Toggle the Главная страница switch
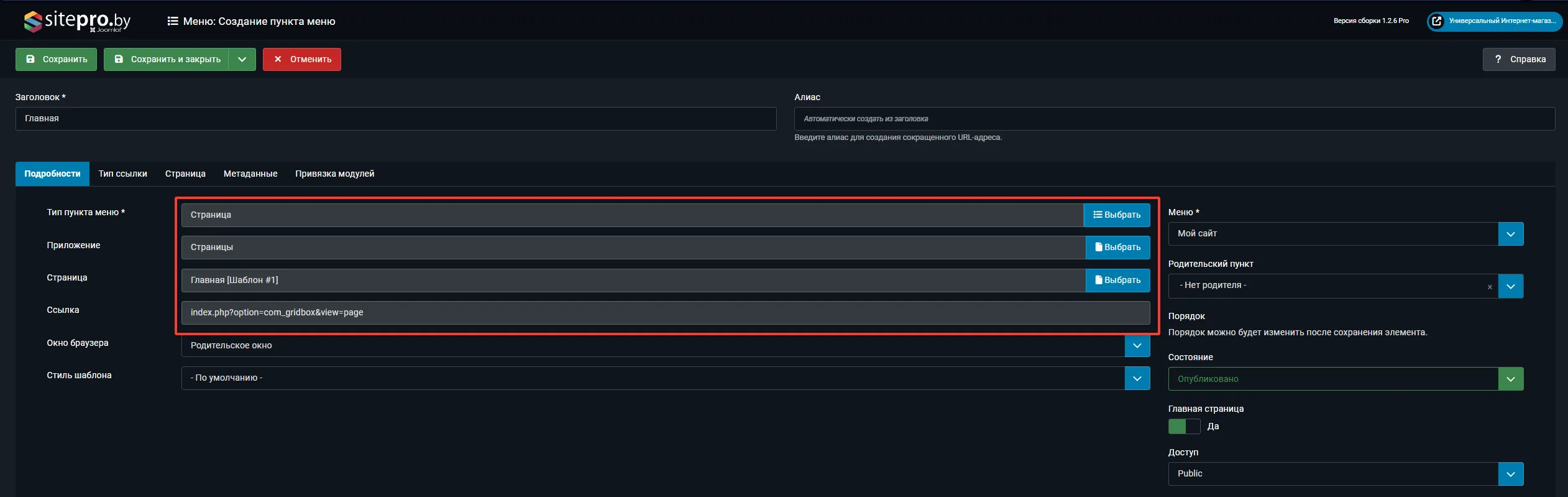 tap(1183, 427)
